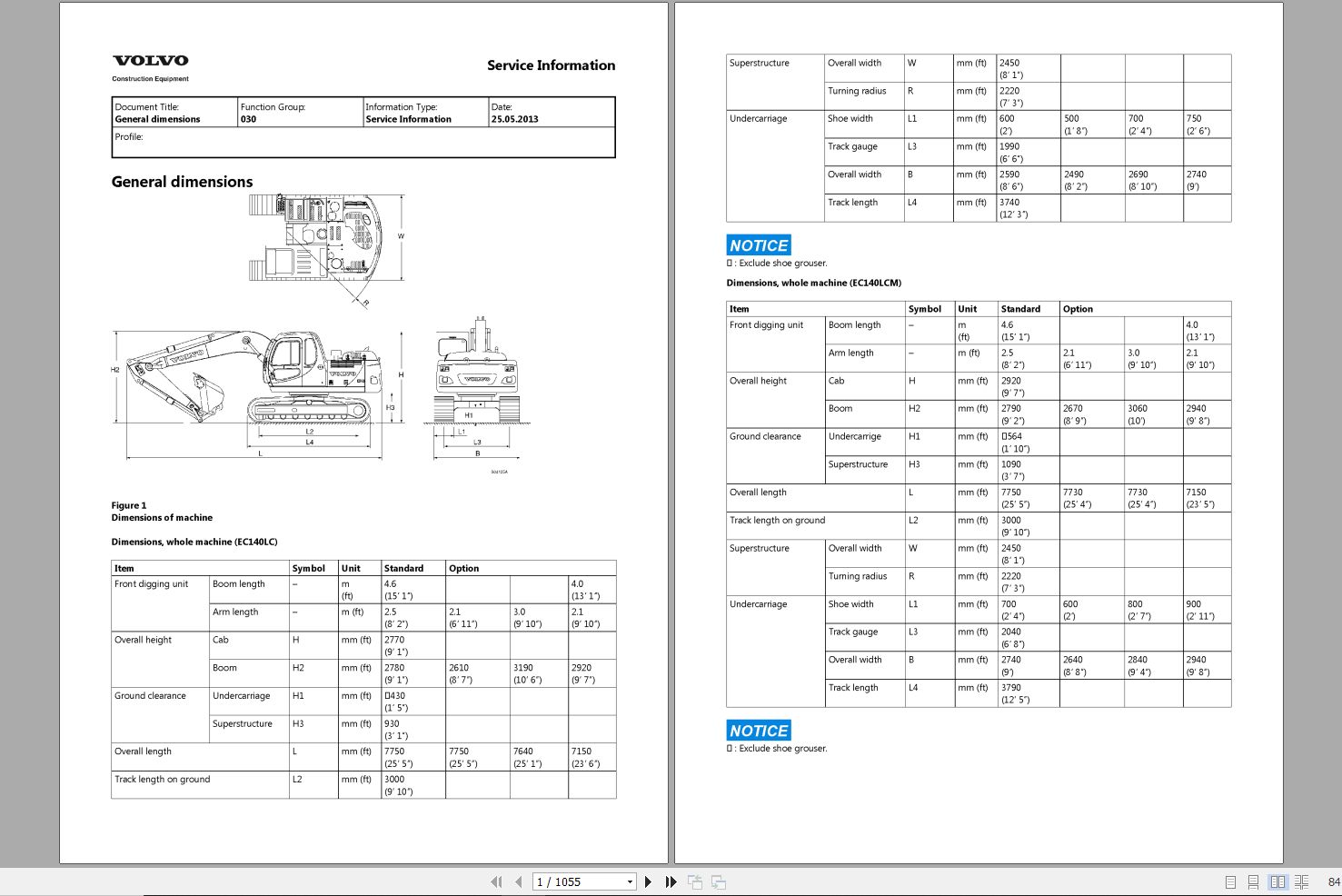The height and width of the screenshot is (896, 1342).
Task: Click the Function Group value 030
Action: coord(248,119)
